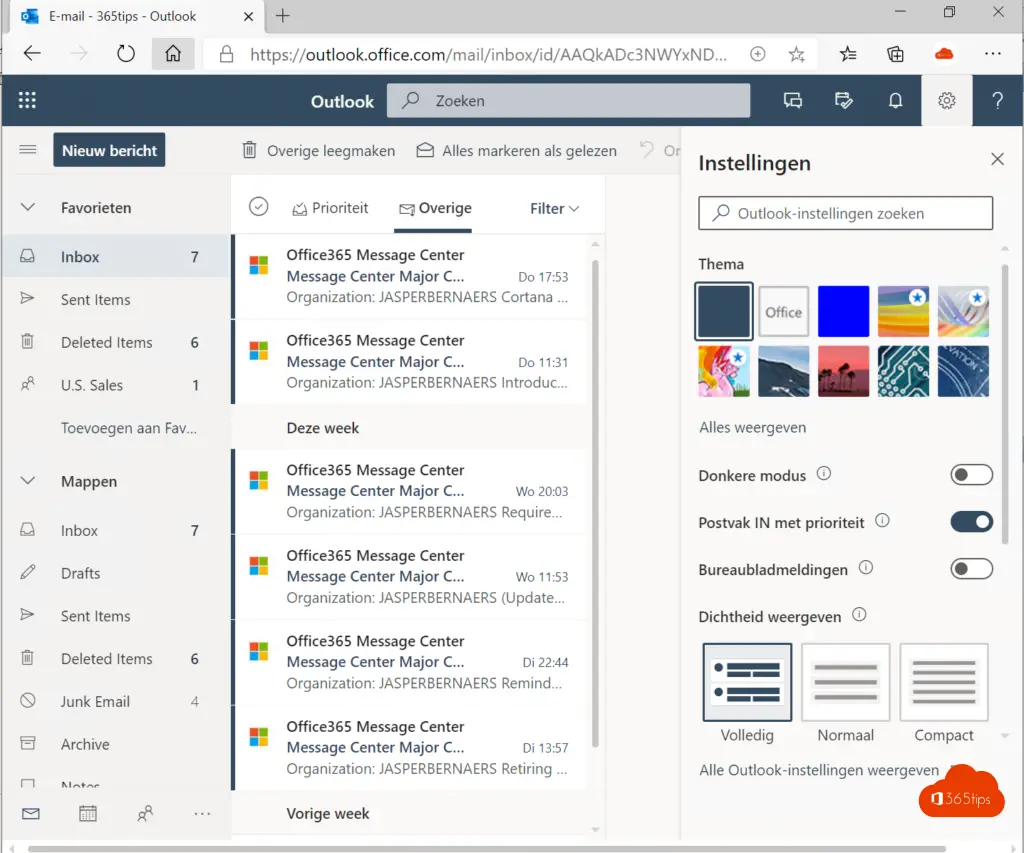Viewport: 1024px width, 853px height.
Task: Switch to the Prioriteit tab
Action: (x=330, y=208)
